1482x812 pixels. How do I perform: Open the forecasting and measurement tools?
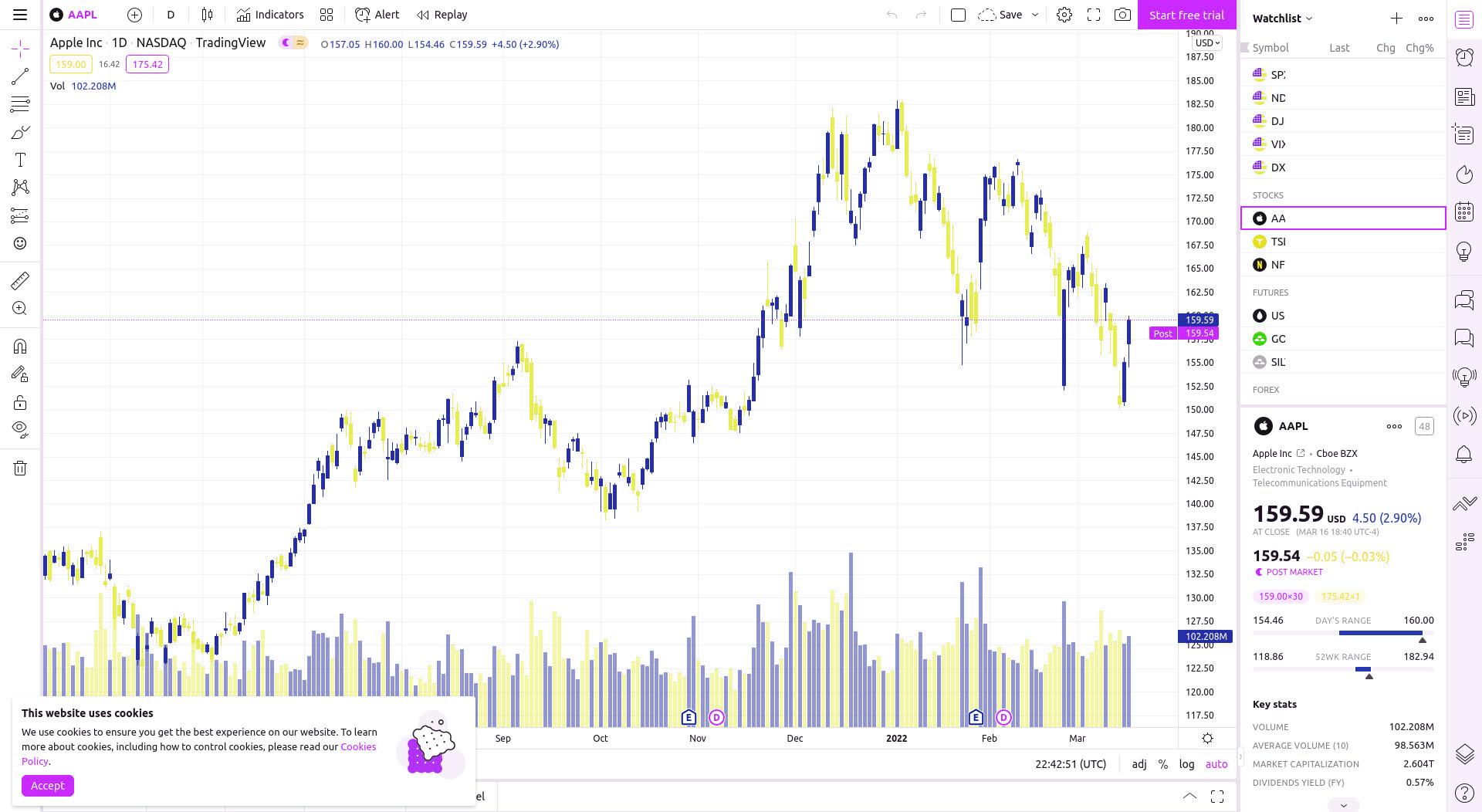coord(20,216)
